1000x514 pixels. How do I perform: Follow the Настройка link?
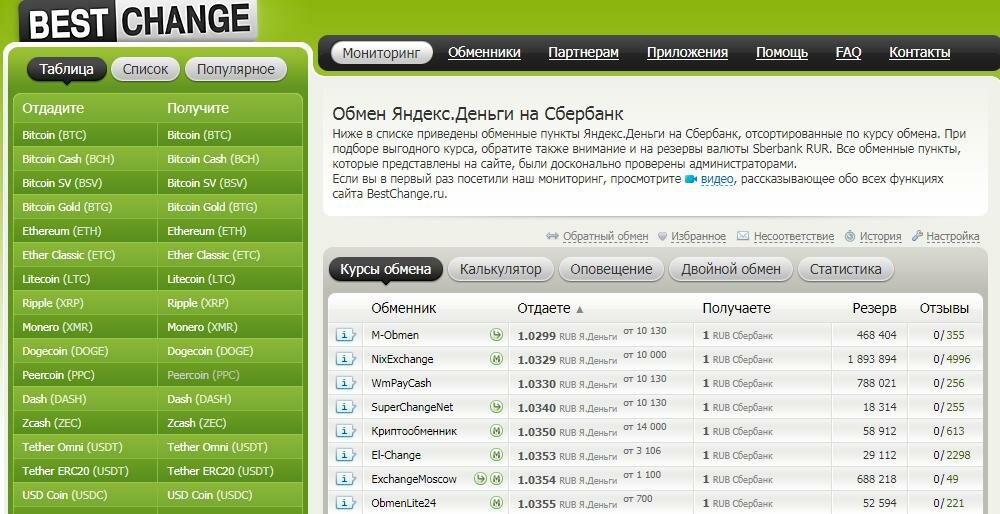[x=953, y=237]
